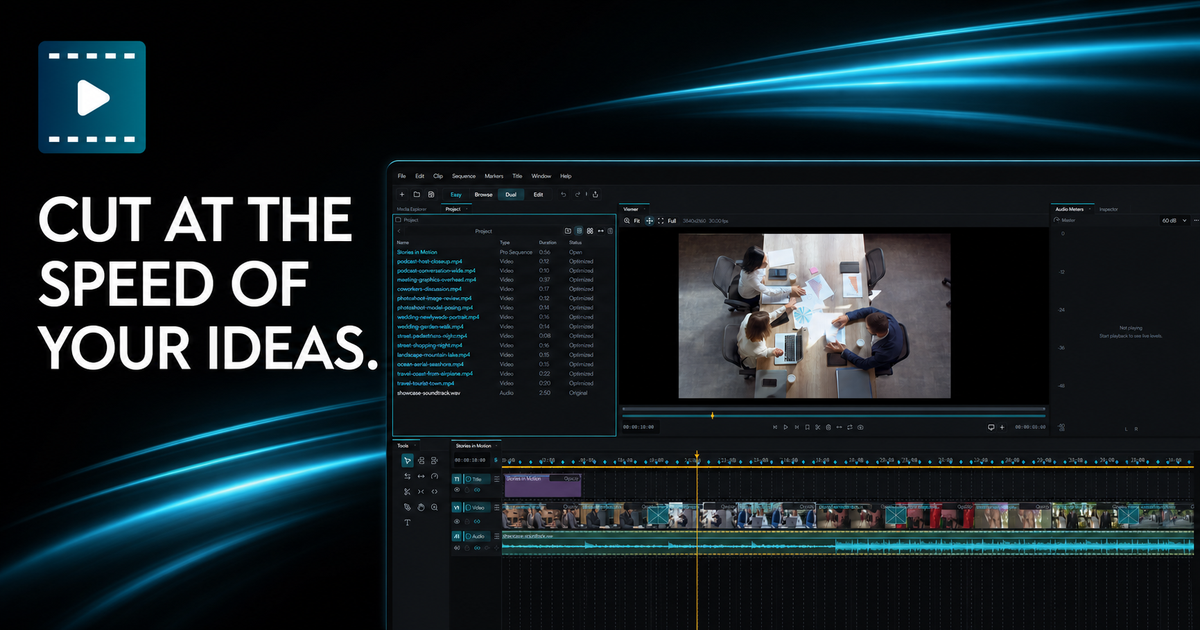Click the redo arrow in toolbar
Viewport: 1200px width, 630px height.
(x=577, y=194)
